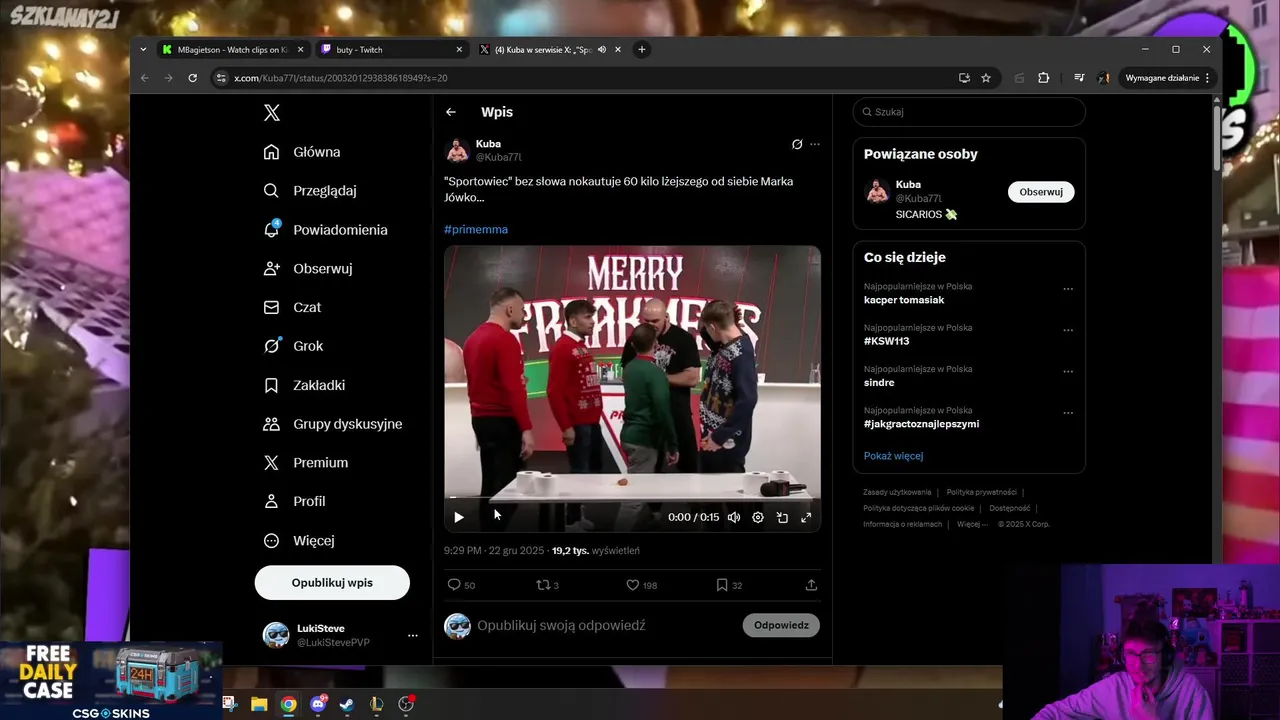Open League of Legends from taskbar
This screenshot has width=1280, height=720.
pos(377,704)
